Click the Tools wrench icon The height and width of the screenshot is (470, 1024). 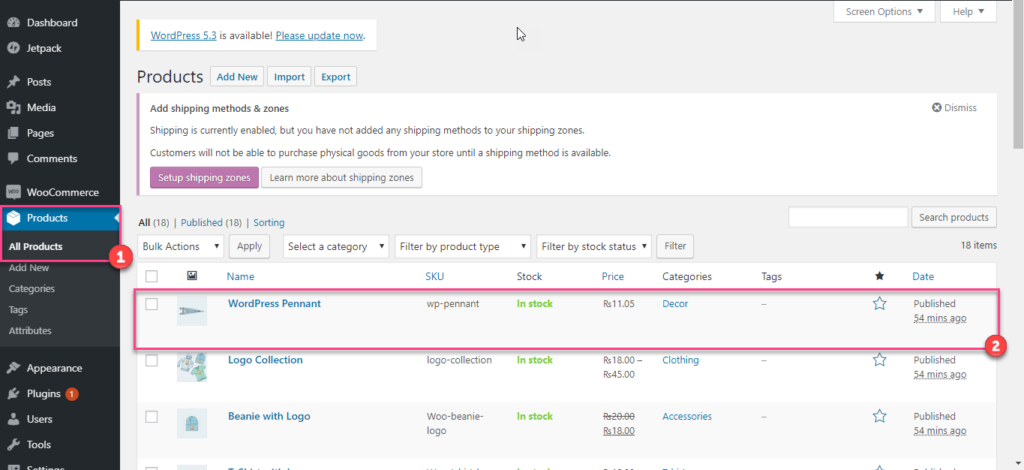coord(13,445)
